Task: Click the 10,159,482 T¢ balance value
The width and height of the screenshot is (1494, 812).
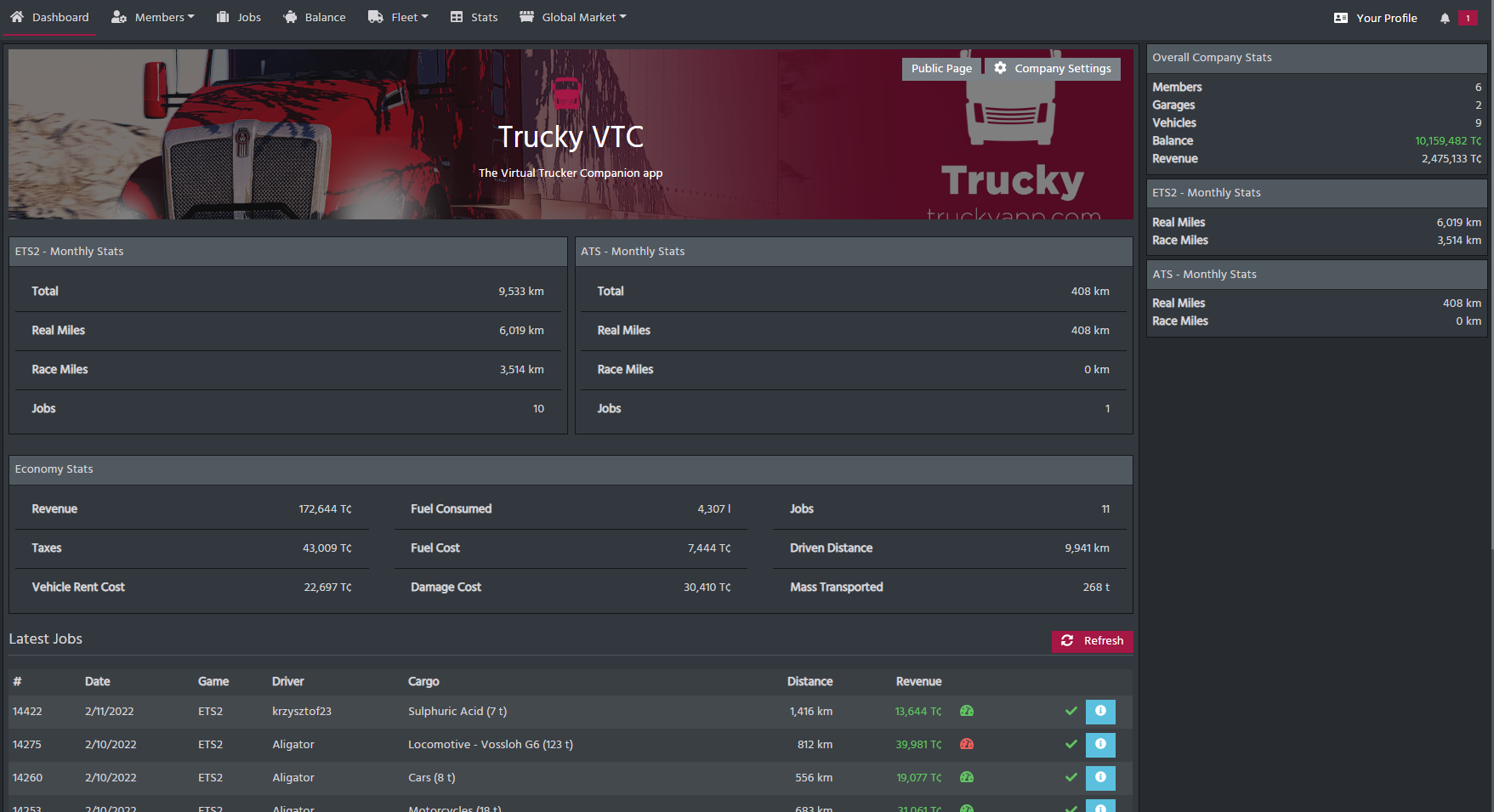Action: click(1448, 141)
